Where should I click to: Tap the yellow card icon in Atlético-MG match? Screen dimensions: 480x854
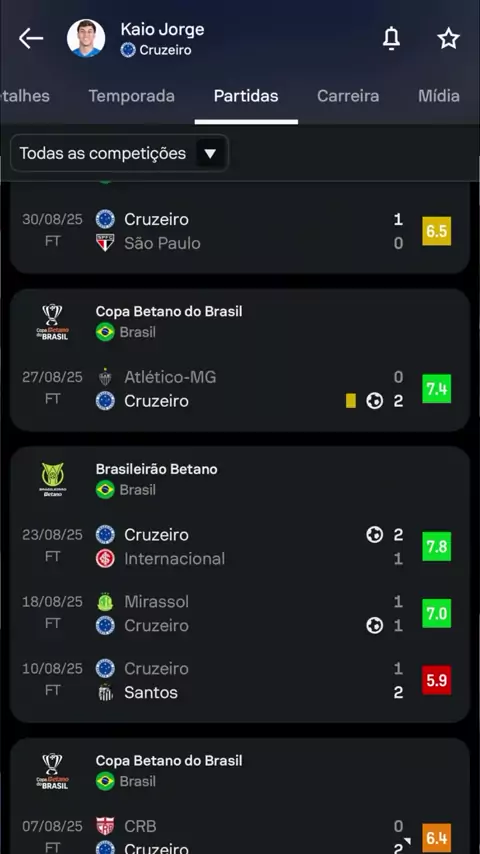tap(351, 401)
